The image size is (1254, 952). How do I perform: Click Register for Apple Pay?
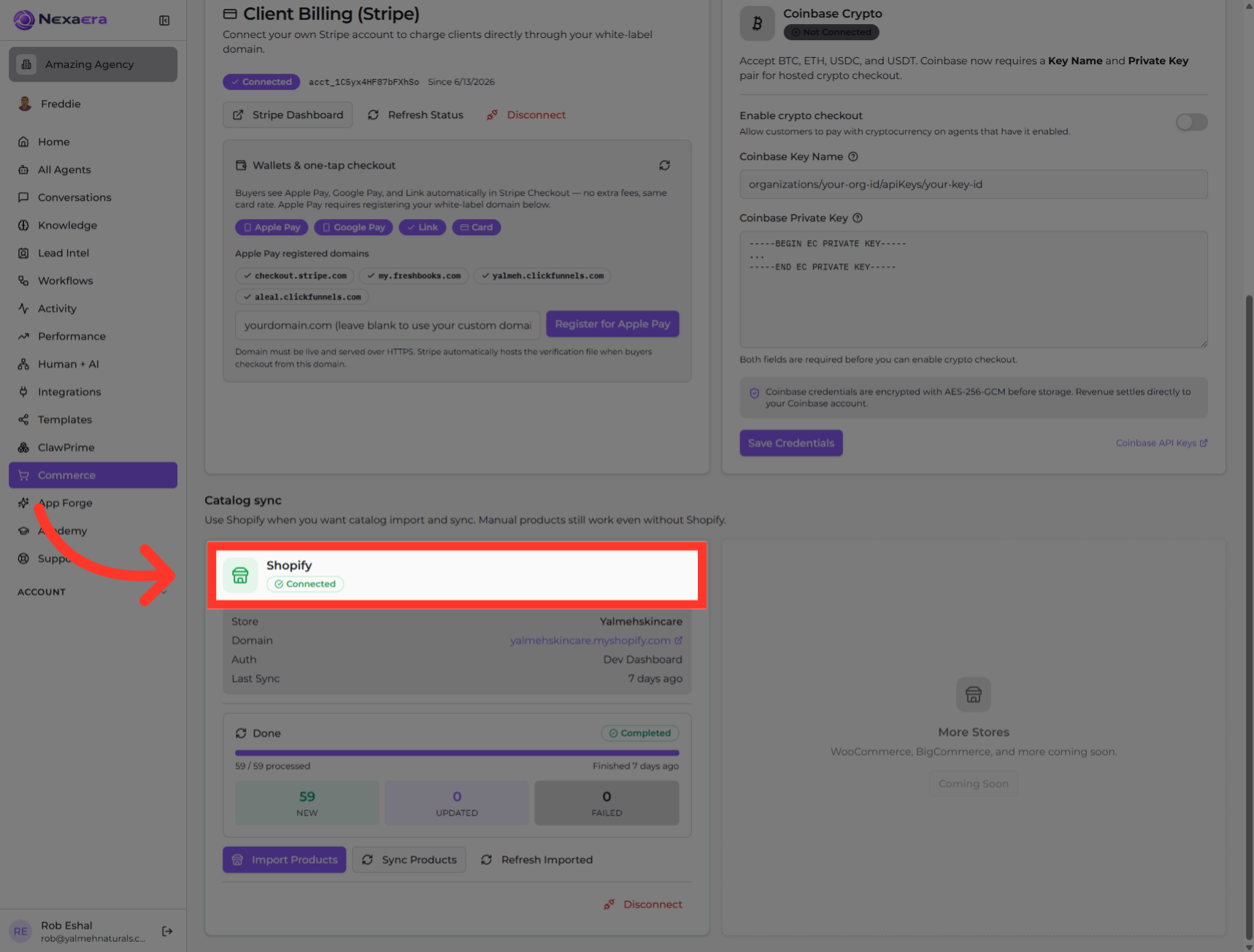(x=612, y=324)
